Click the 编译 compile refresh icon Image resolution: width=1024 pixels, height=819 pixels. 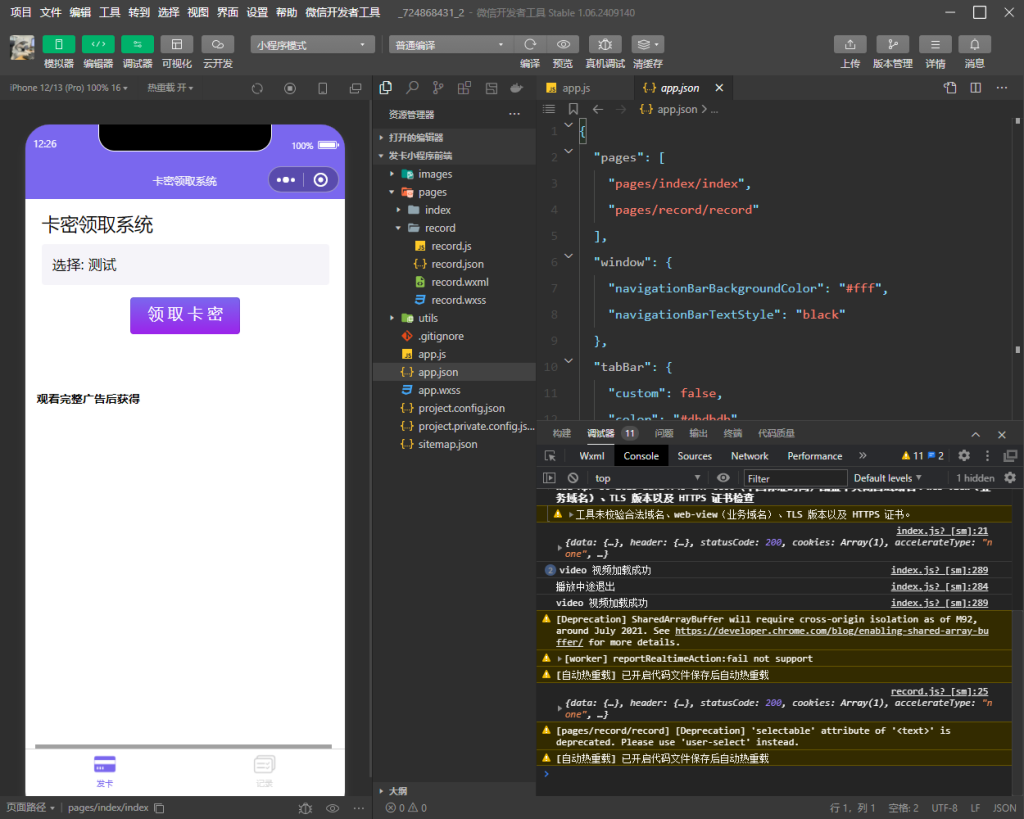pos(530,44)
